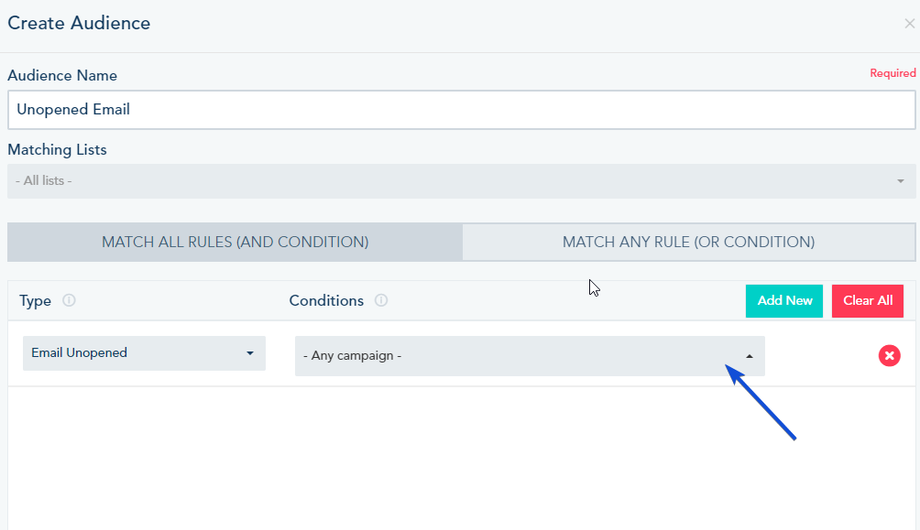The height and width of the screenshot is (530, 920).
Task: Close the Create Audience dialog
Action: [909, 24]
